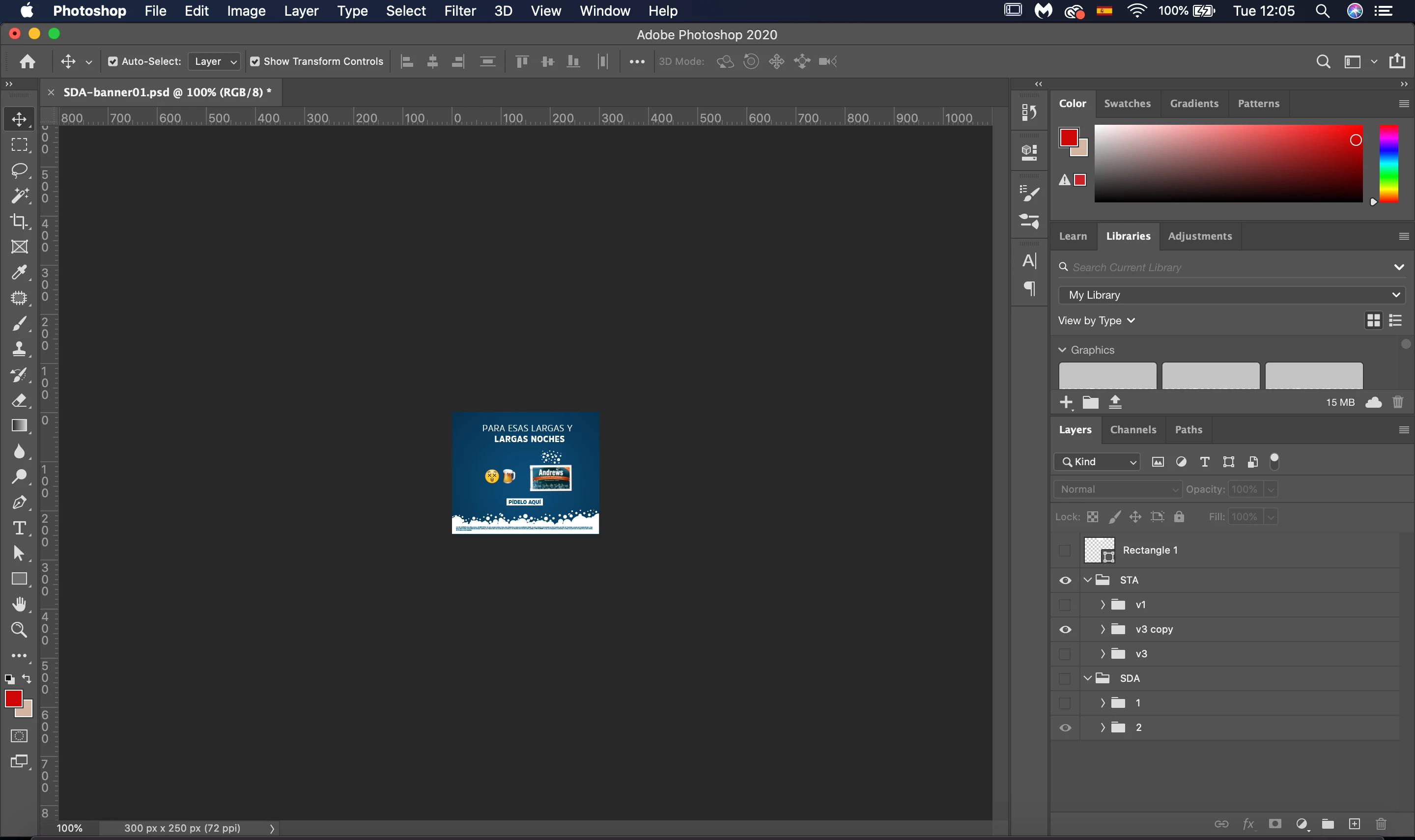
Task: Select the Horizontal Type tool
Action: point(19,528)
